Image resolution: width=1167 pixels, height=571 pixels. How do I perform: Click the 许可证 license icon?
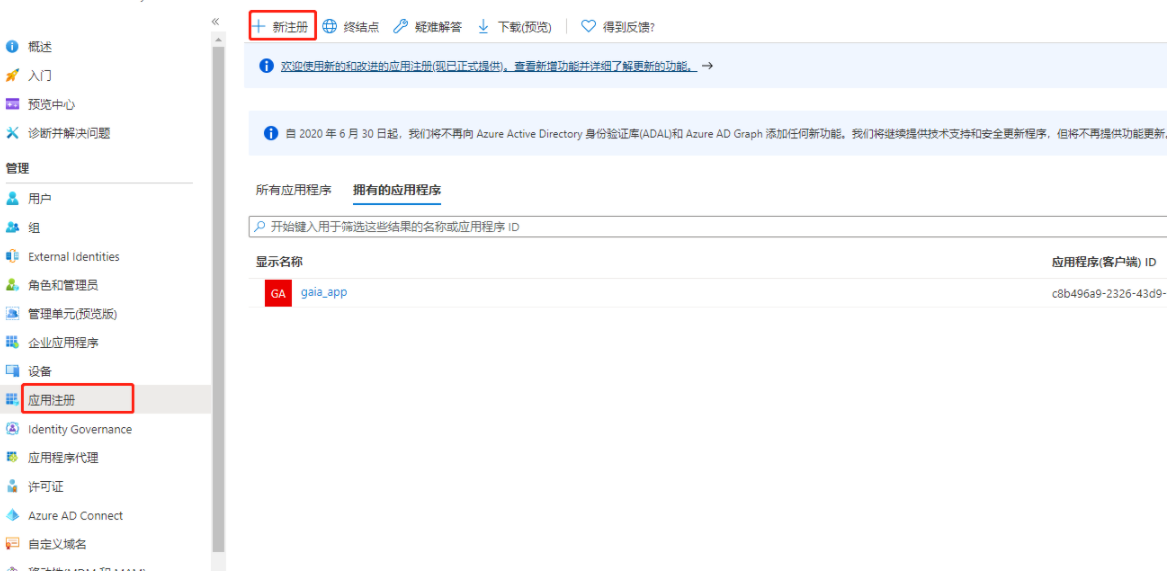(x=11, y=486)
